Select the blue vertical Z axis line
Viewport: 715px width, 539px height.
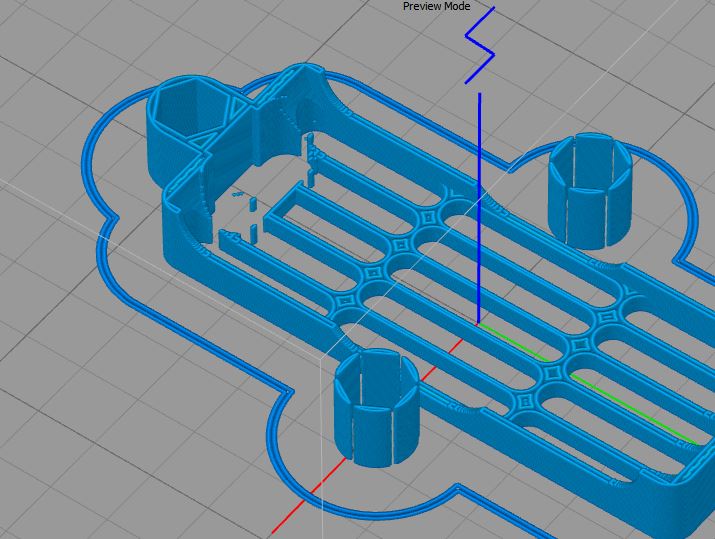pyautogui.click(x=479, y=209)
